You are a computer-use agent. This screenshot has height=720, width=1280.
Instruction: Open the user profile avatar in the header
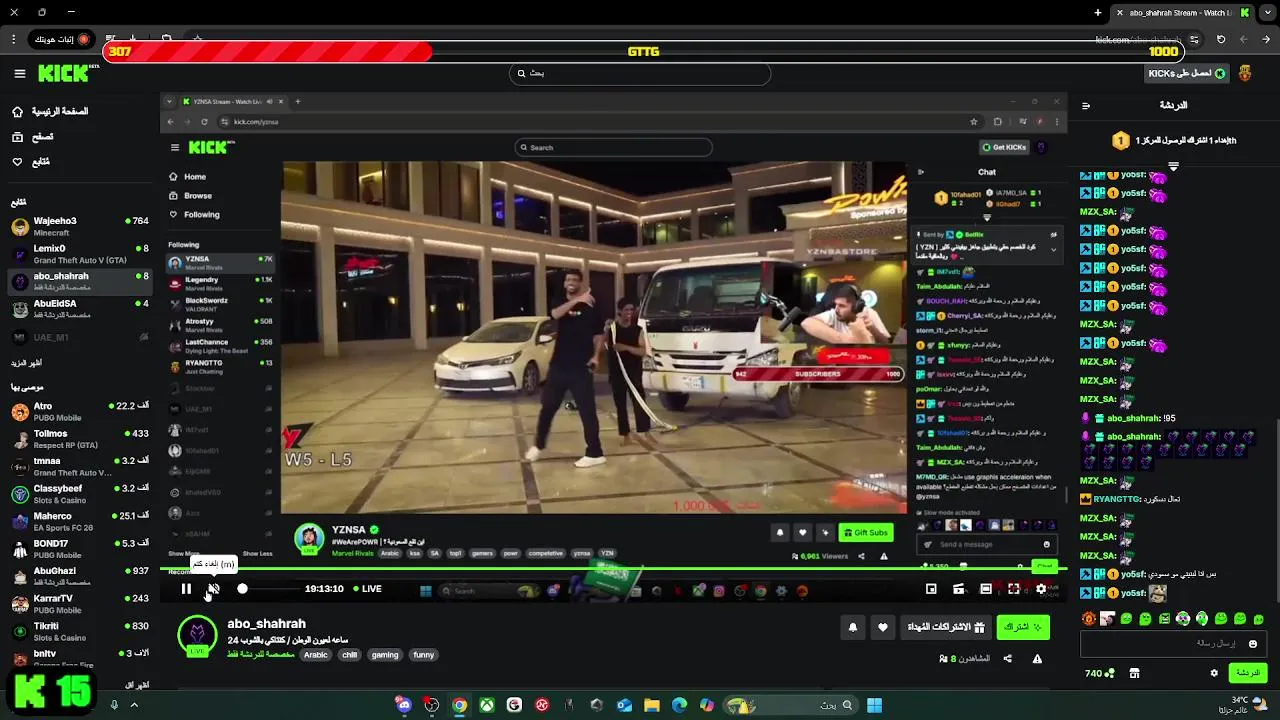tap(1245, 73)
